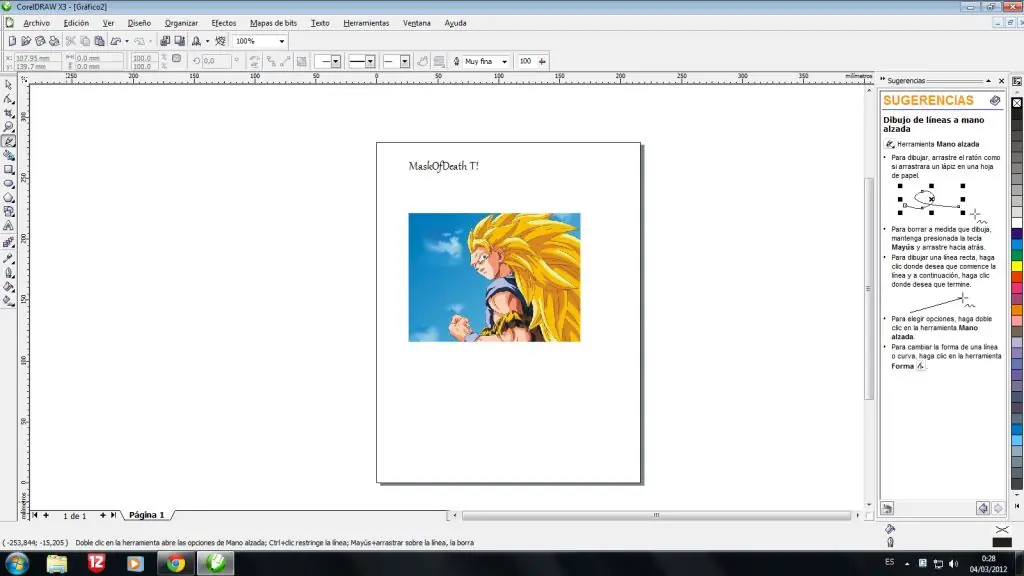Toggle the lock ratio button in property bar
This screenshot has height=576, width=1024.
coord(176,59)
